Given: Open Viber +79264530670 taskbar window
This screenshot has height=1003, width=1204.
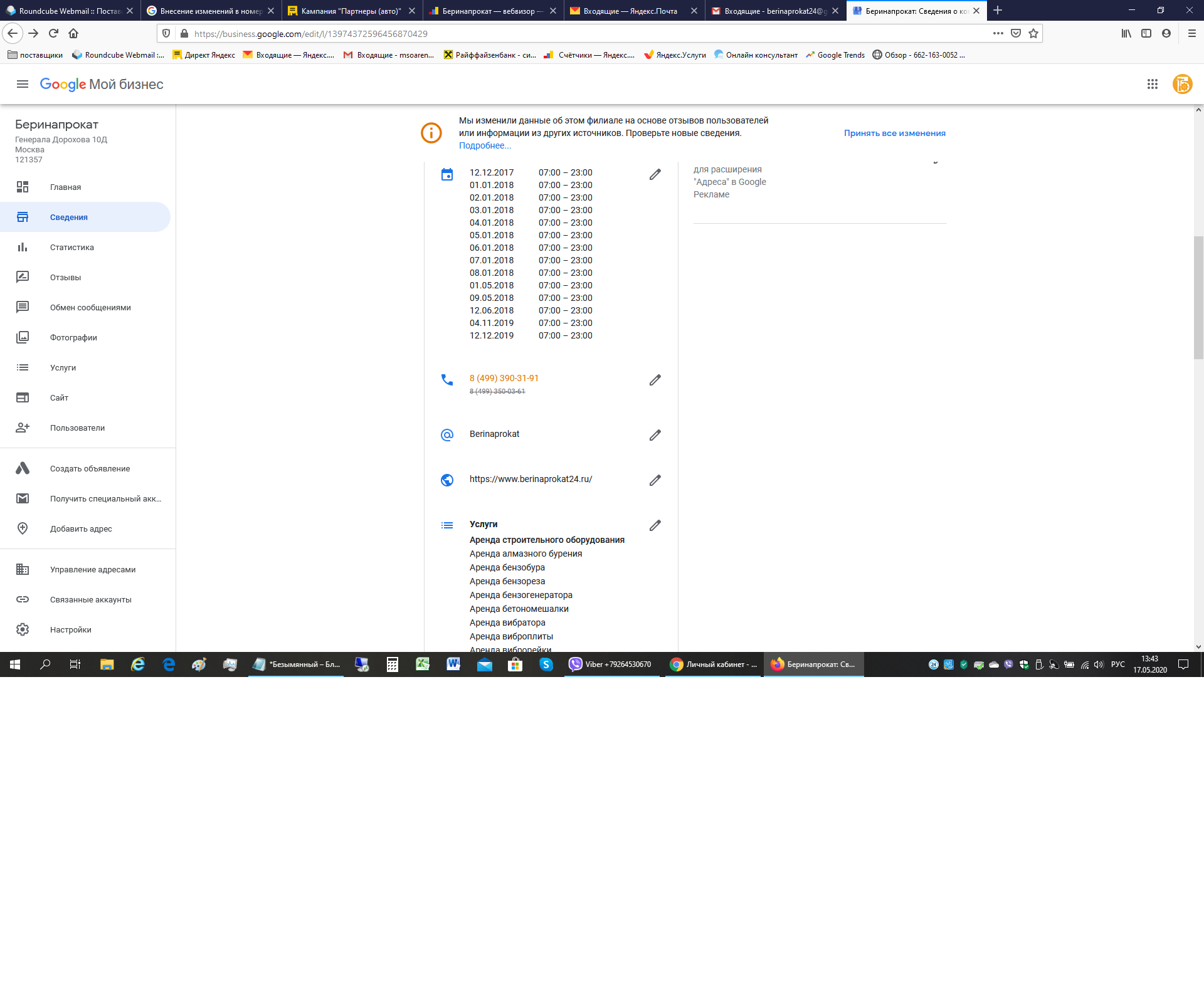Looking at the screenshot, I should point(611,664).
